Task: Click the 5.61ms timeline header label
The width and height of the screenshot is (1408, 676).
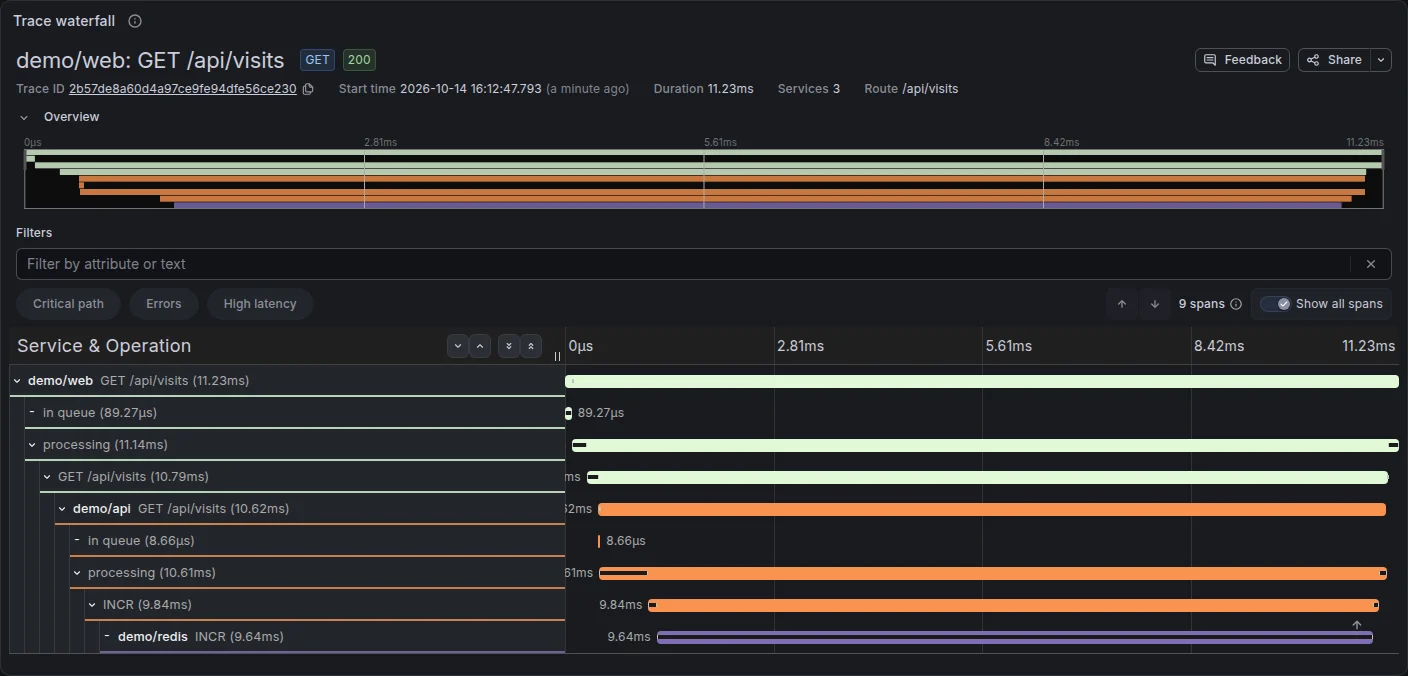Action: coord(1008,346)
